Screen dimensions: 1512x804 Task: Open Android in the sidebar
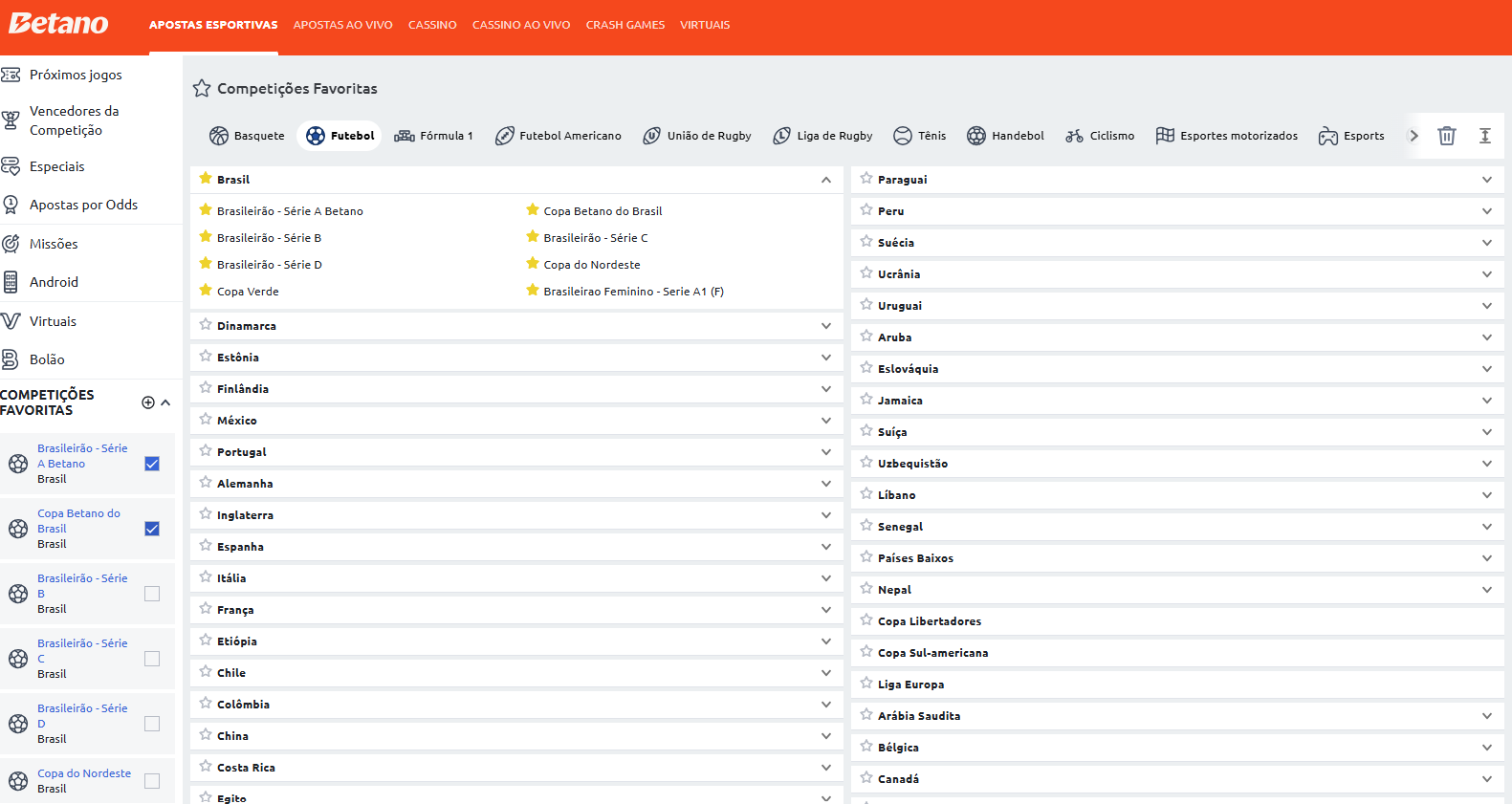pyautogui.click(x=54, y=282)
